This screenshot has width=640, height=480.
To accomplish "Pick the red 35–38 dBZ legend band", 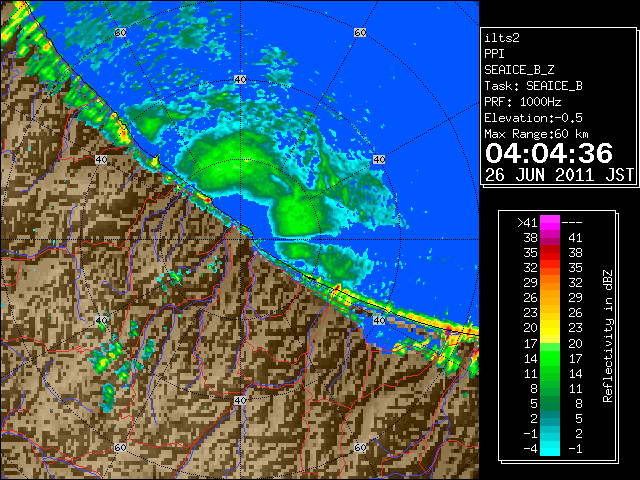I will [x=550, y=253].
